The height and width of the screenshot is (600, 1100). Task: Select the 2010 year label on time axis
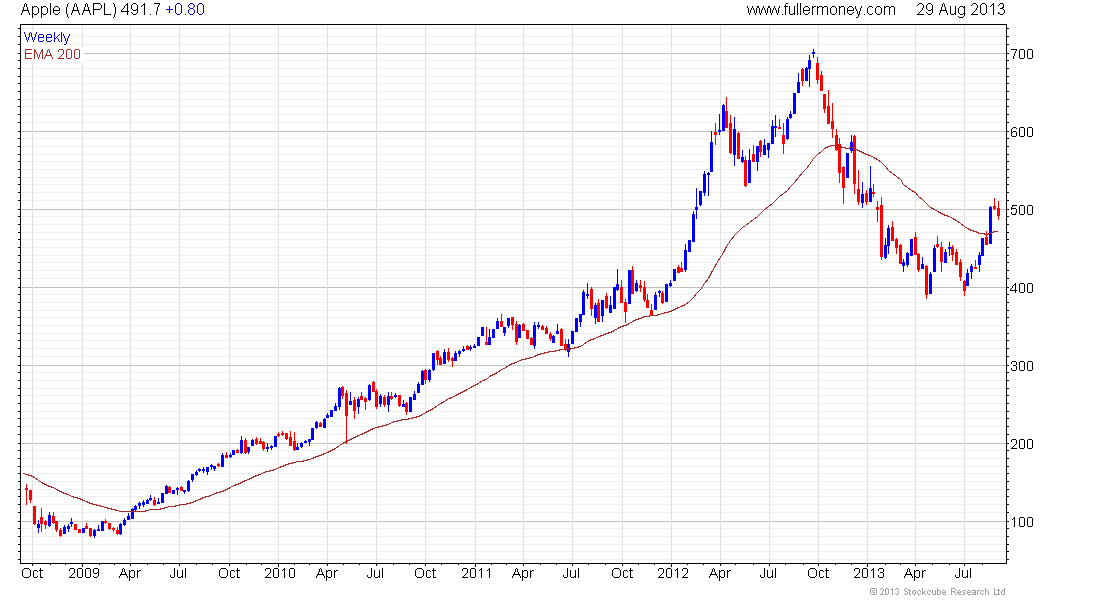[280, 573]
